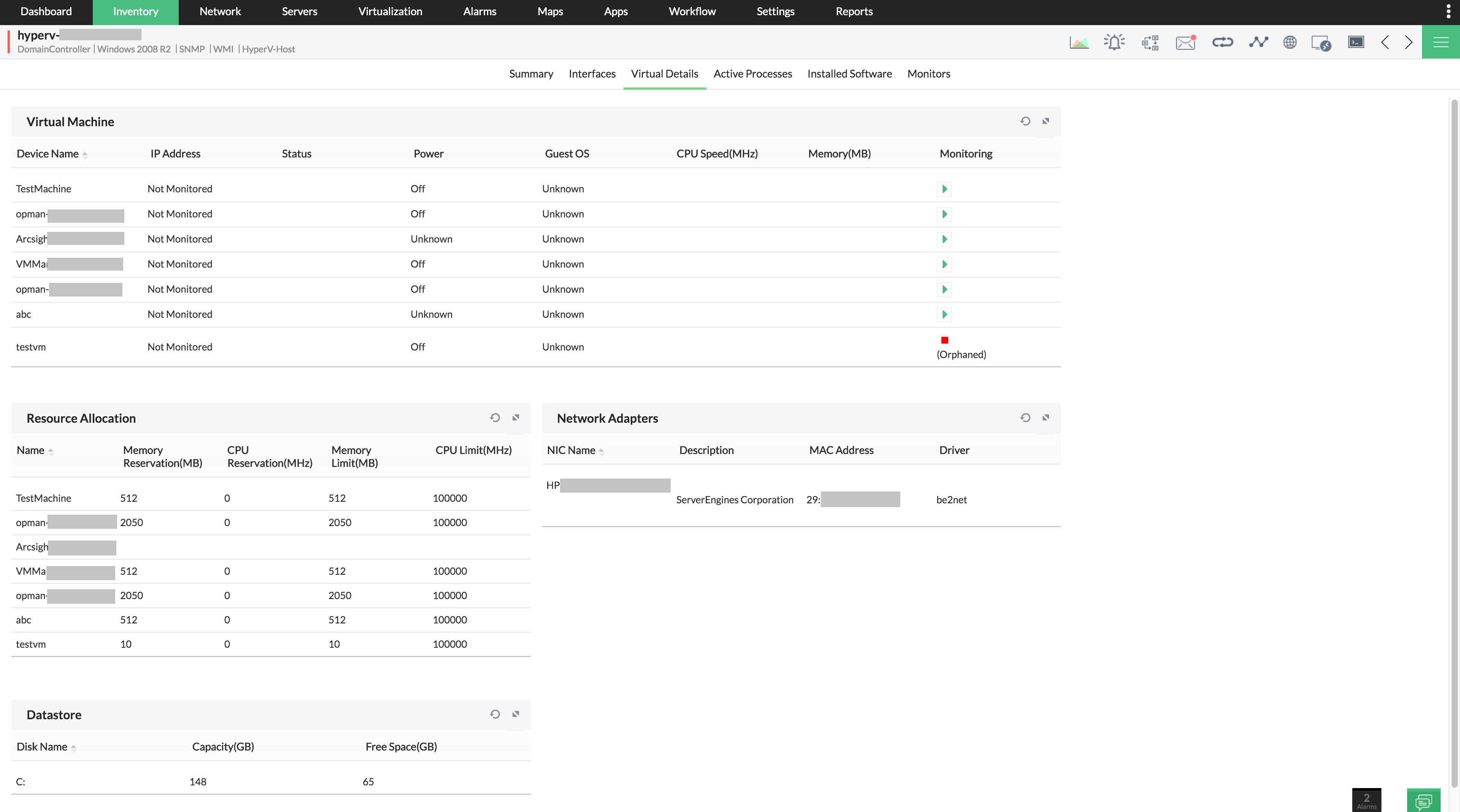Click the vertical scrollbar on right side
Viewport: 1460px width, 812px height.
[1454, 400]
